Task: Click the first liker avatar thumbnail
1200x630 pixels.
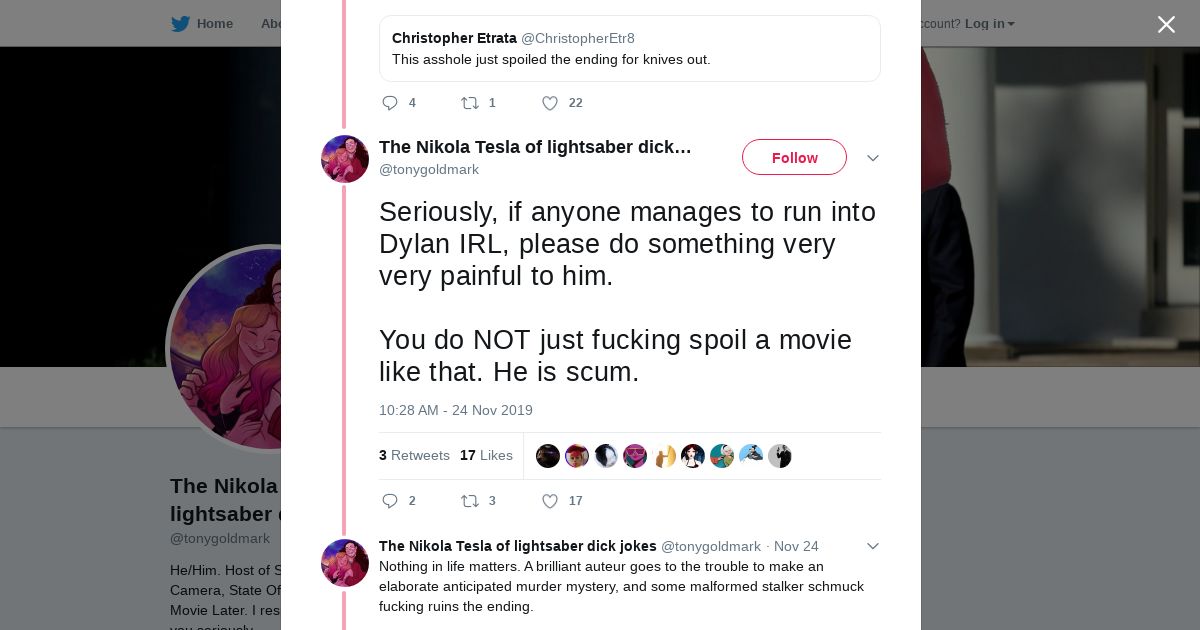Action: (548, 456)
